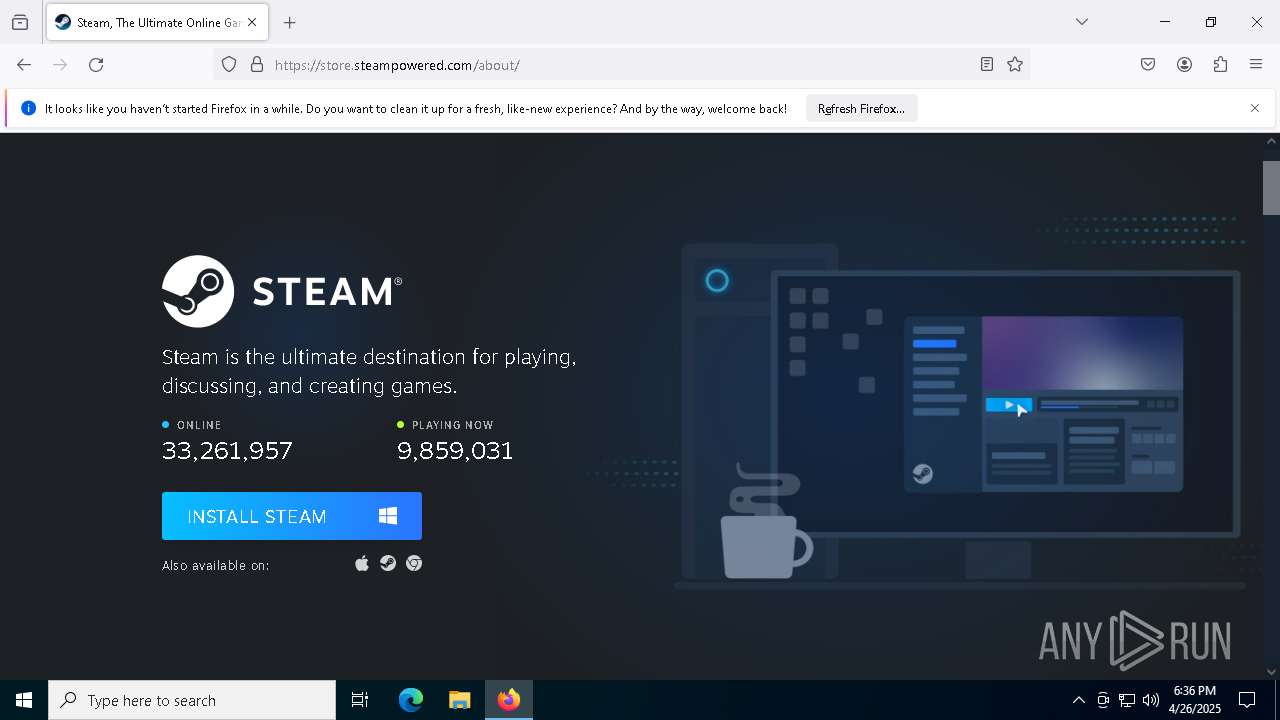Screen dimensions: 1280x720
Task: Click the info icon in the notification bar
Action: pos(28,108)
